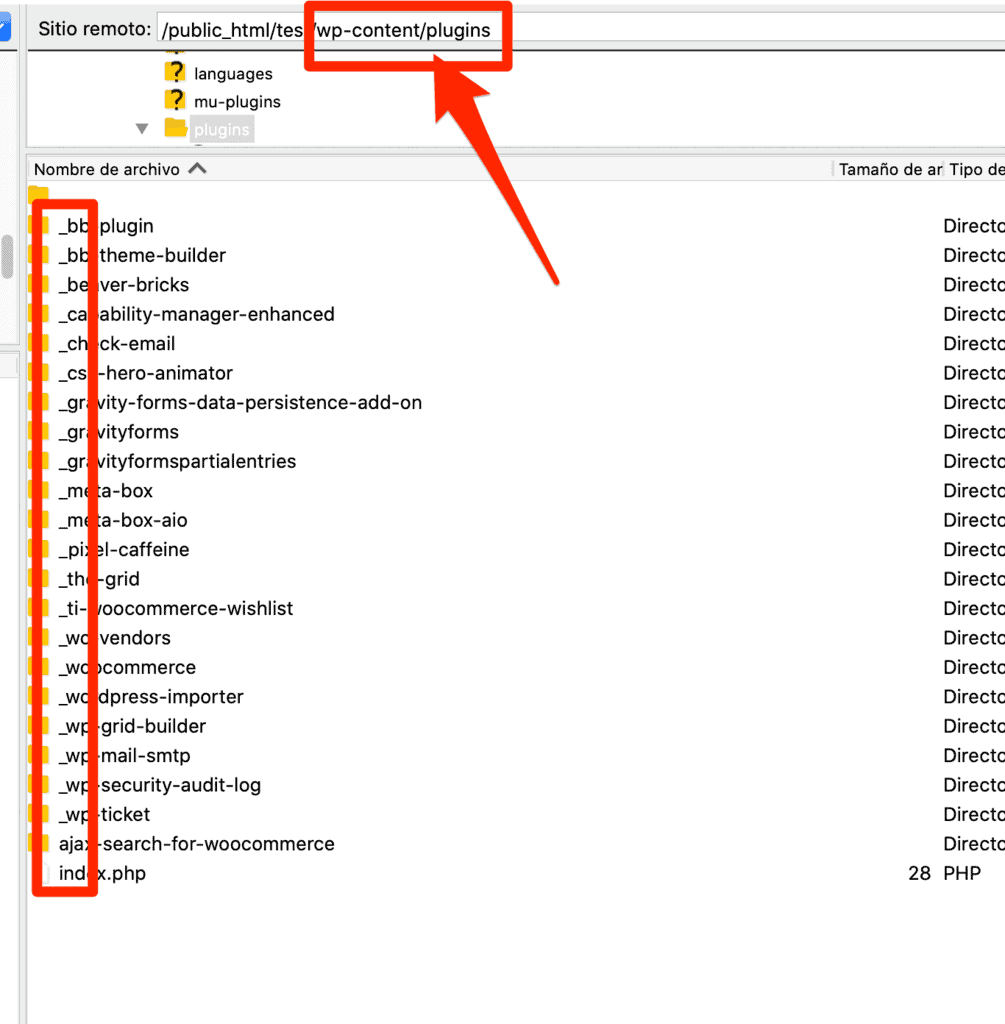Sort by Tipo de archivo column
Screen dimensions: 1005x1024
coord(977,169)
